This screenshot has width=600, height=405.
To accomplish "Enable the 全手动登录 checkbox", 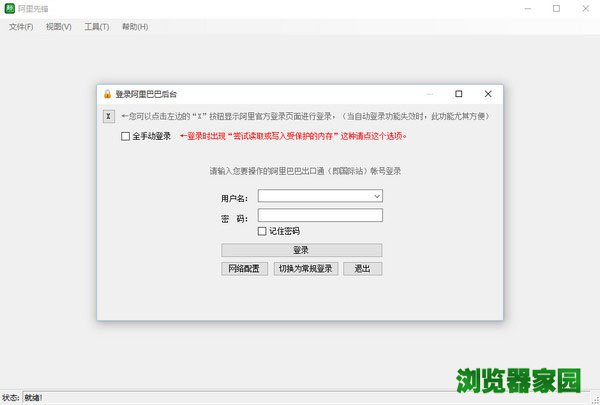I will tap(125, 136).
